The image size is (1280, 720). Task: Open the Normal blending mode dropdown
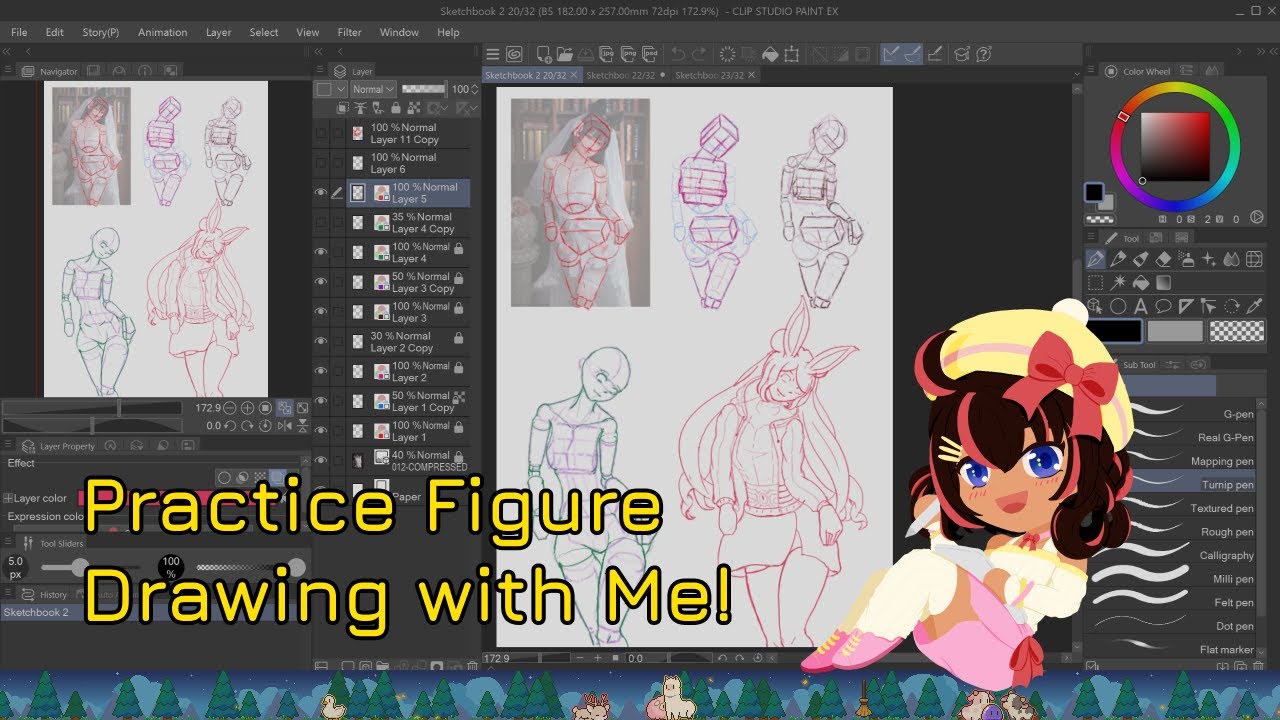[373, 89]
